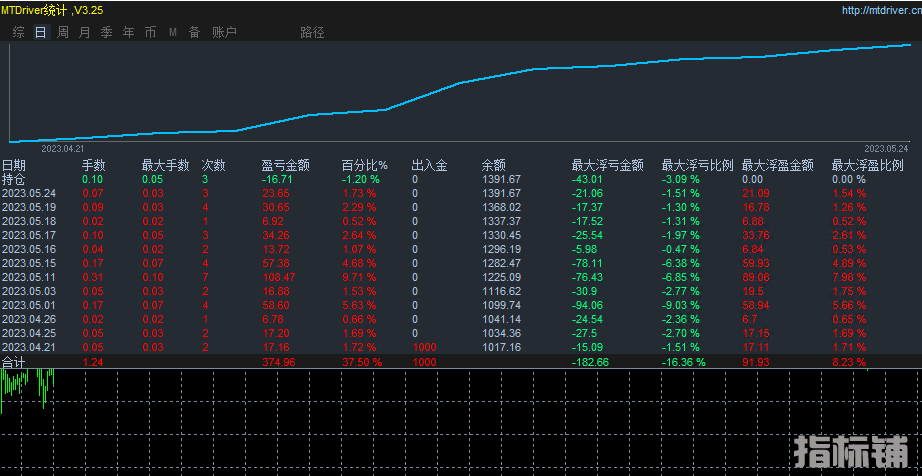Screen dimensions: 922x476
Task: Click the 持仓 open positions row
Action: tap(14, 179)
